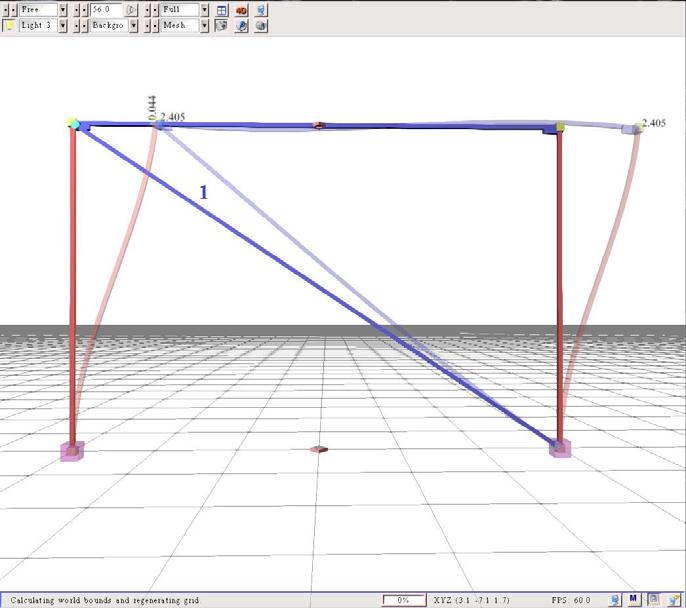This screenshot has height=608, width=686.
Task: Click stepper button directly left of Mesh
Action: [x=155, y=25]
